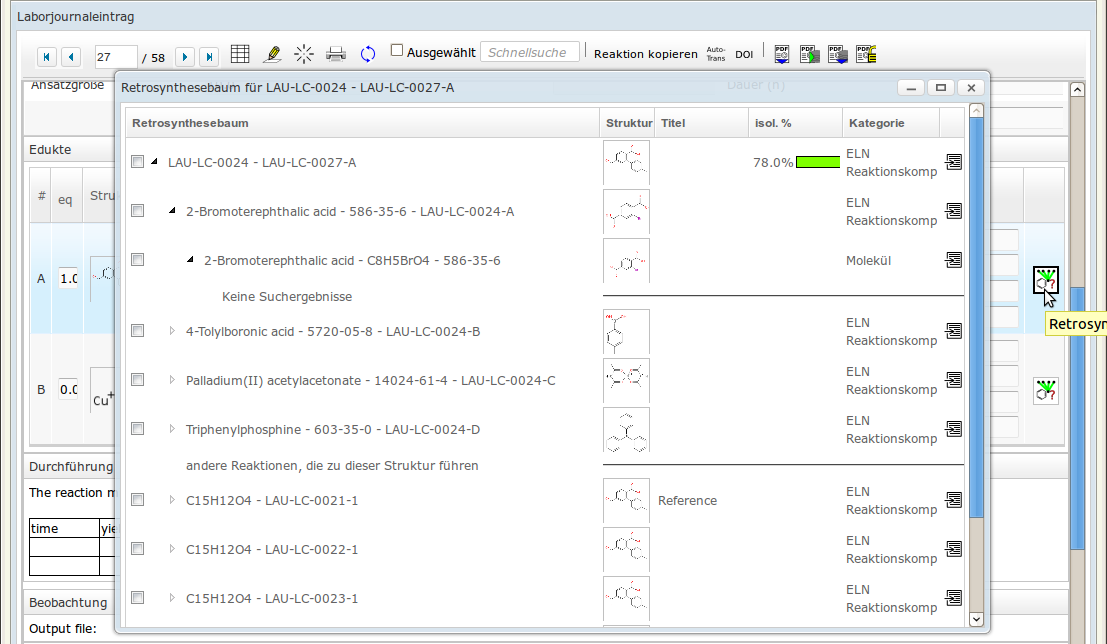This screenshot has width=1107, height=644.
Task: Click into the Schnellsuche search field
Action: tap(529, 53)
